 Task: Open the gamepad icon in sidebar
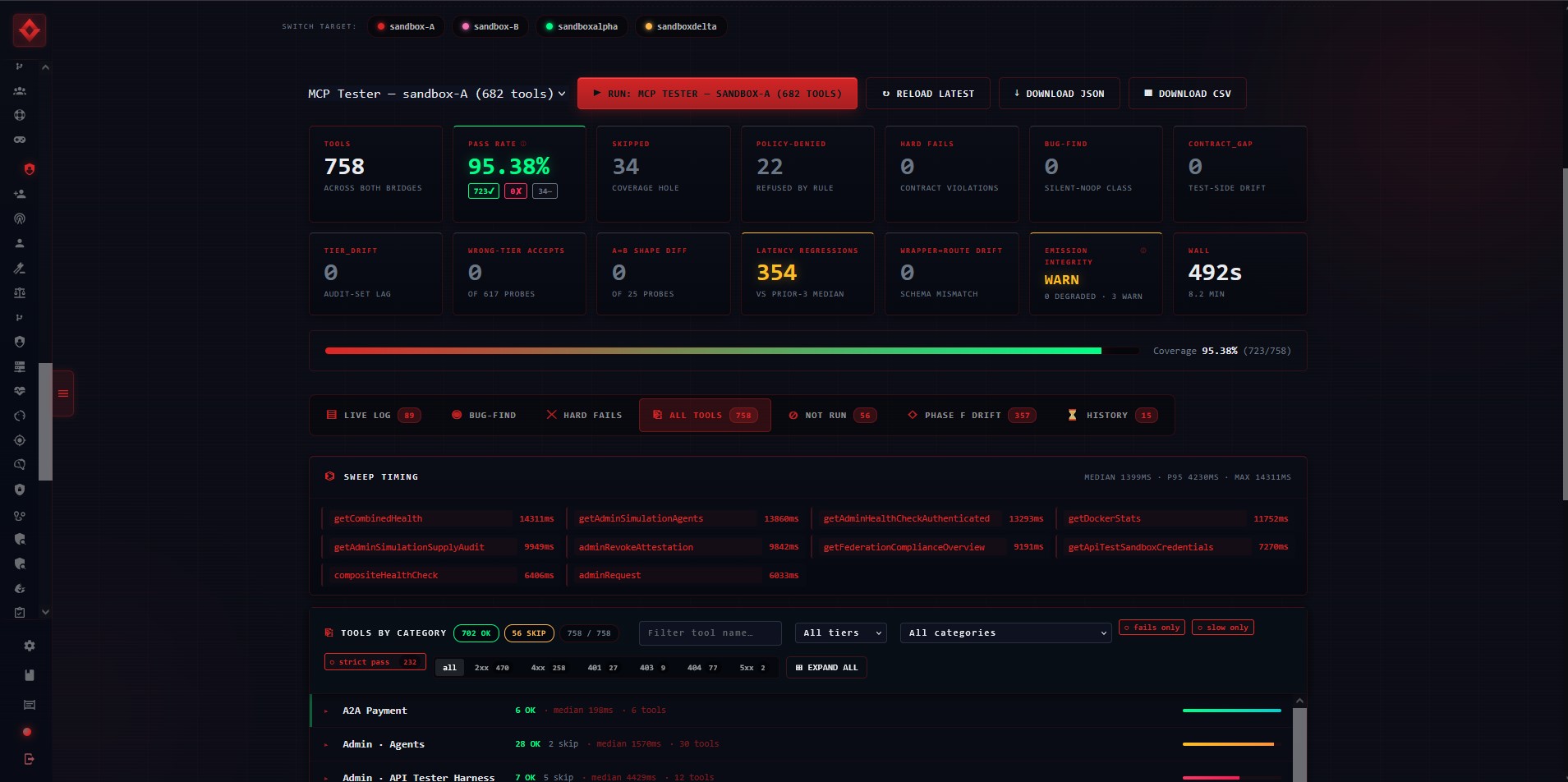(20, 140)
